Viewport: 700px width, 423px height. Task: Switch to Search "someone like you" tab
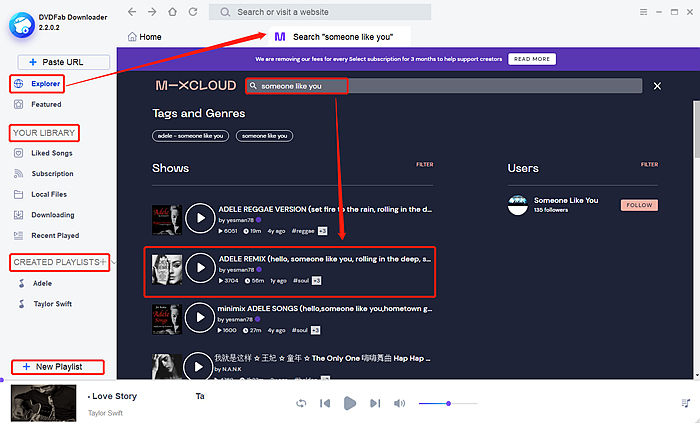click(339, 37)
